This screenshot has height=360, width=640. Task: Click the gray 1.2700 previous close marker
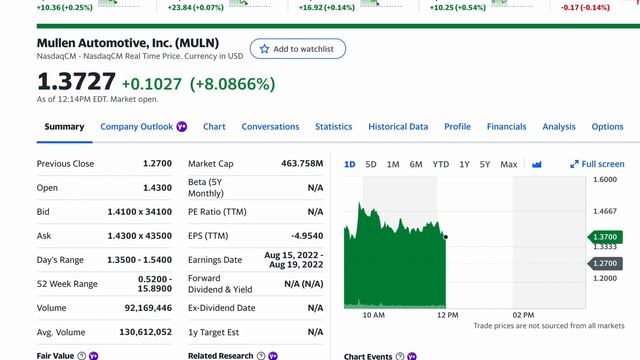pyautogui.click(x=605, y=263)
